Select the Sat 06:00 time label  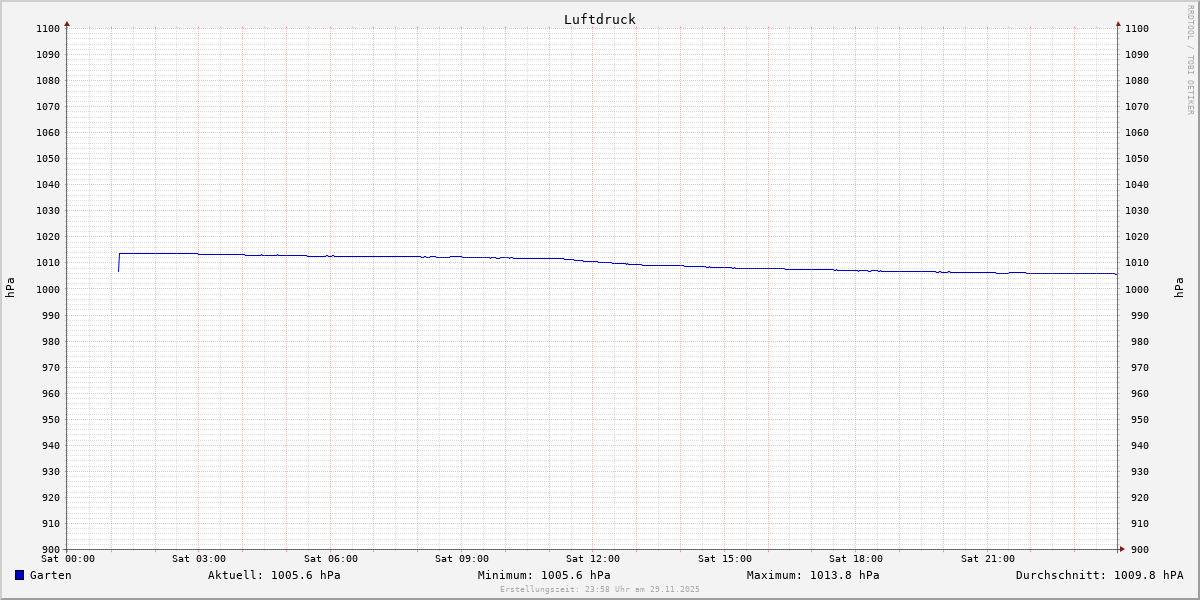(x=330, y=559)
